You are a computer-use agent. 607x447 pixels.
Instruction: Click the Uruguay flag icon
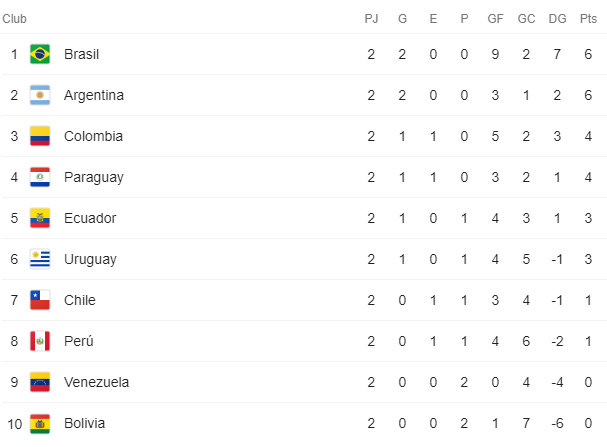pos(40,259)
